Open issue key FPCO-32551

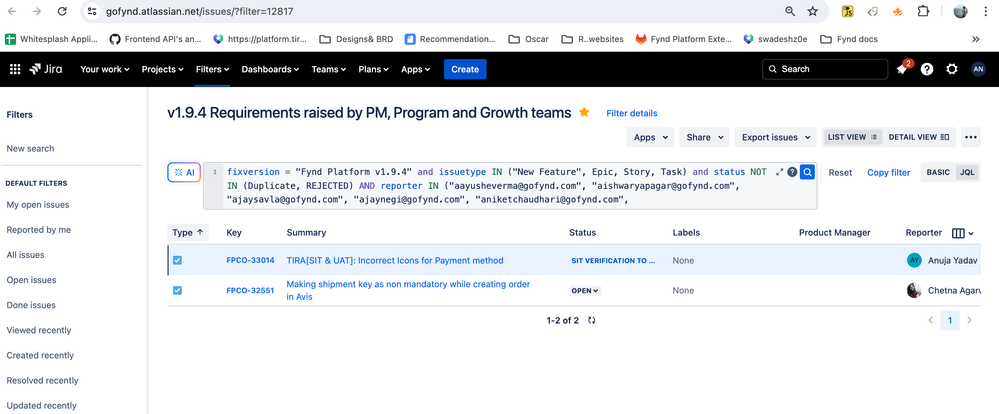250,290
